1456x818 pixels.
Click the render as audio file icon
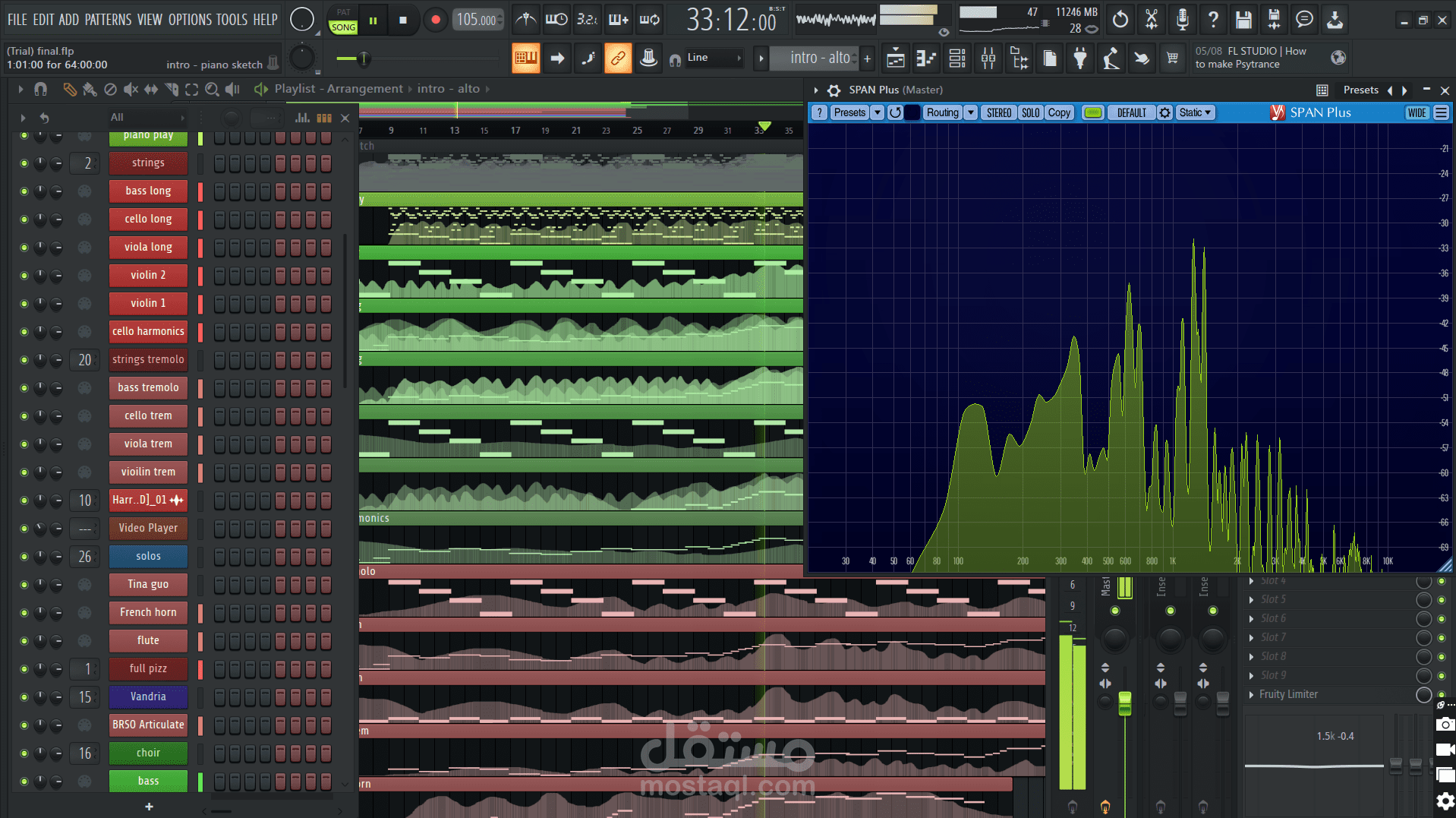click(x=1274, y=20)
